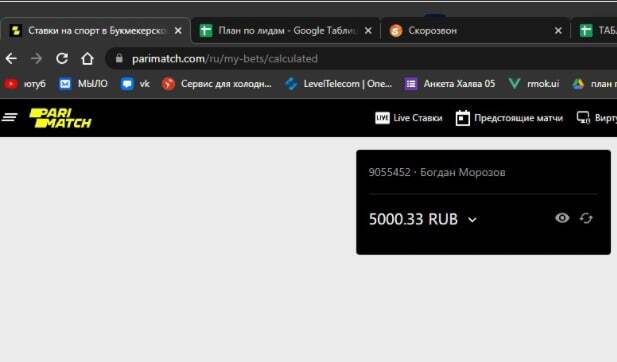Go back using browser back arrow
617x362 pixels.
[x=11, y=59]
